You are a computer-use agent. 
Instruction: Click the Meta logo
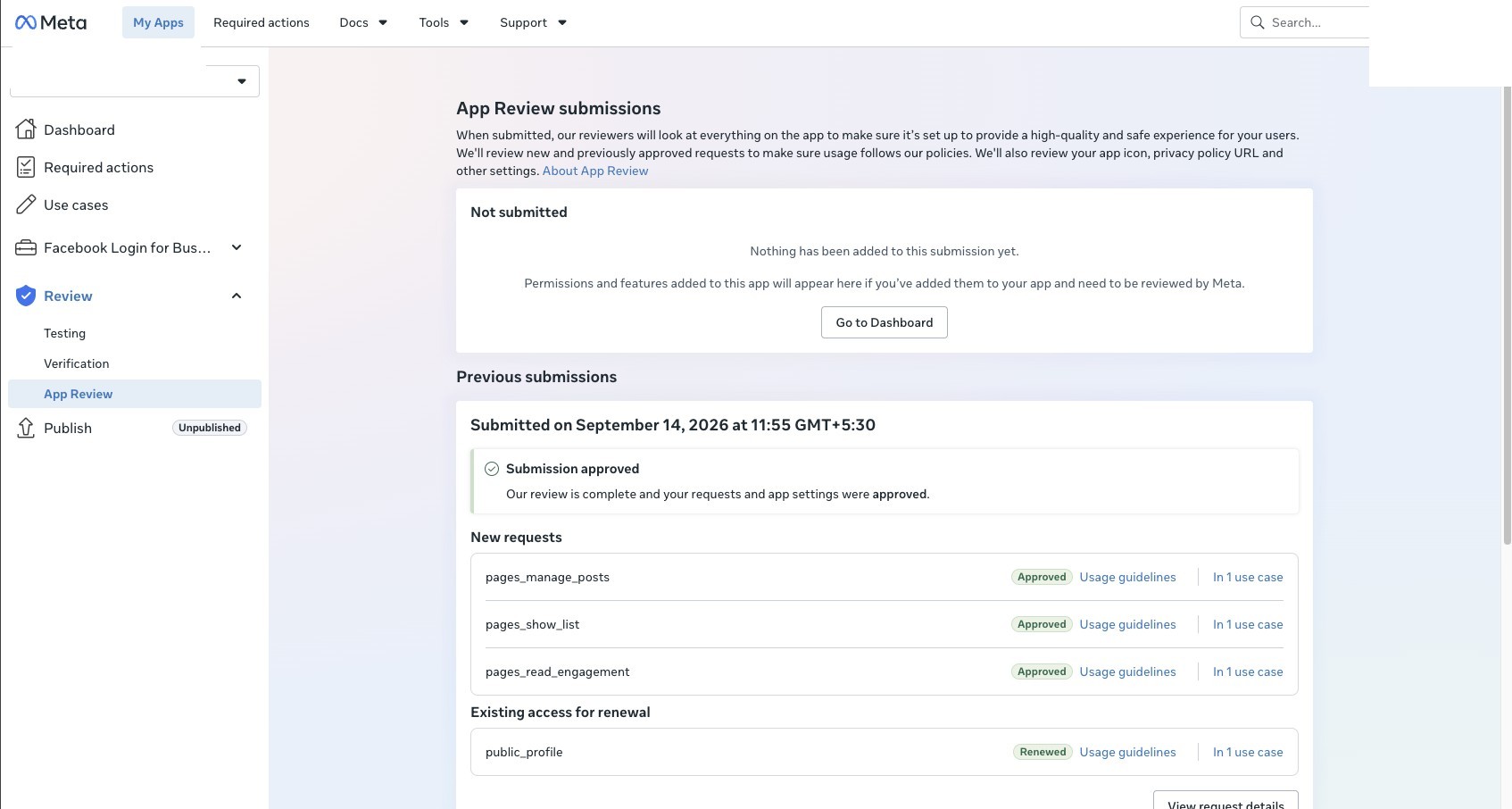pos(51,22)
